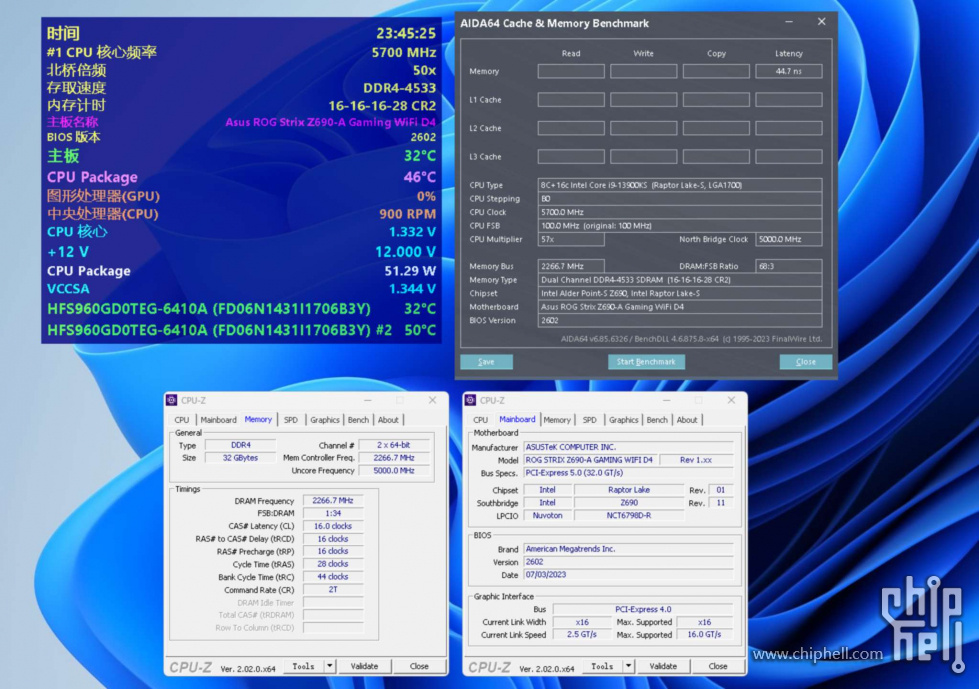Open Graphics tab in CPU-Z Mainboard window

tap(624, 420)
